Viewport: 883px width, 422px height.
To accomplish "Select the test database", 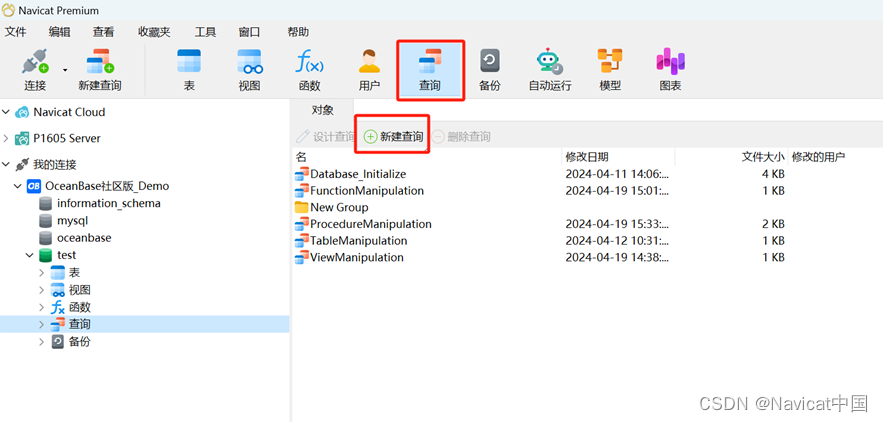I will click(66, 255).
